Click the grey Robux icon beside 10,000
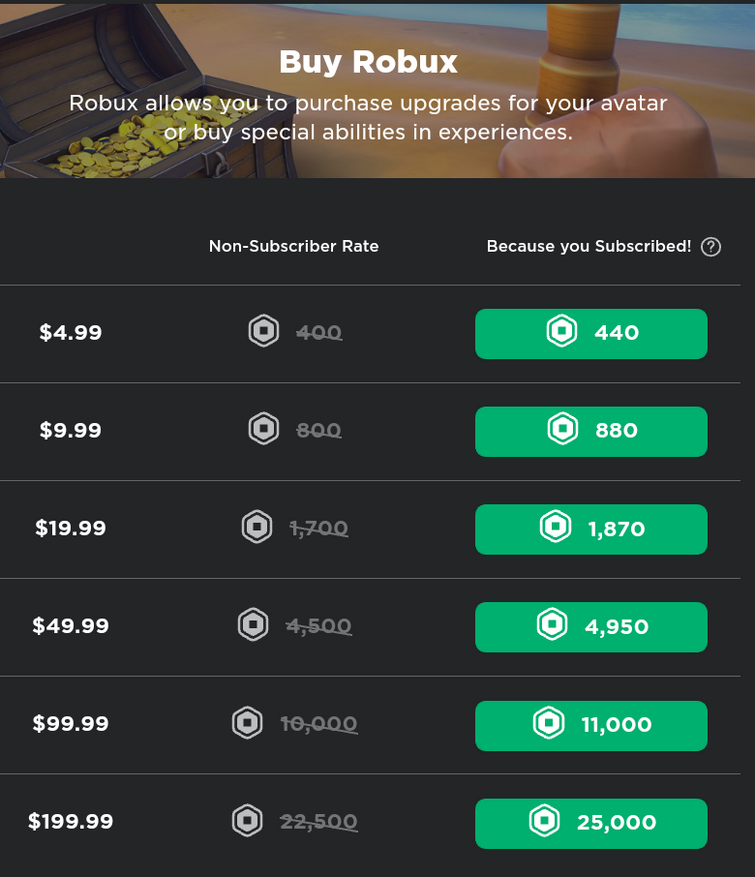Image resolution: width=755 pixels, height=877 pixels. tap(247, 723)
